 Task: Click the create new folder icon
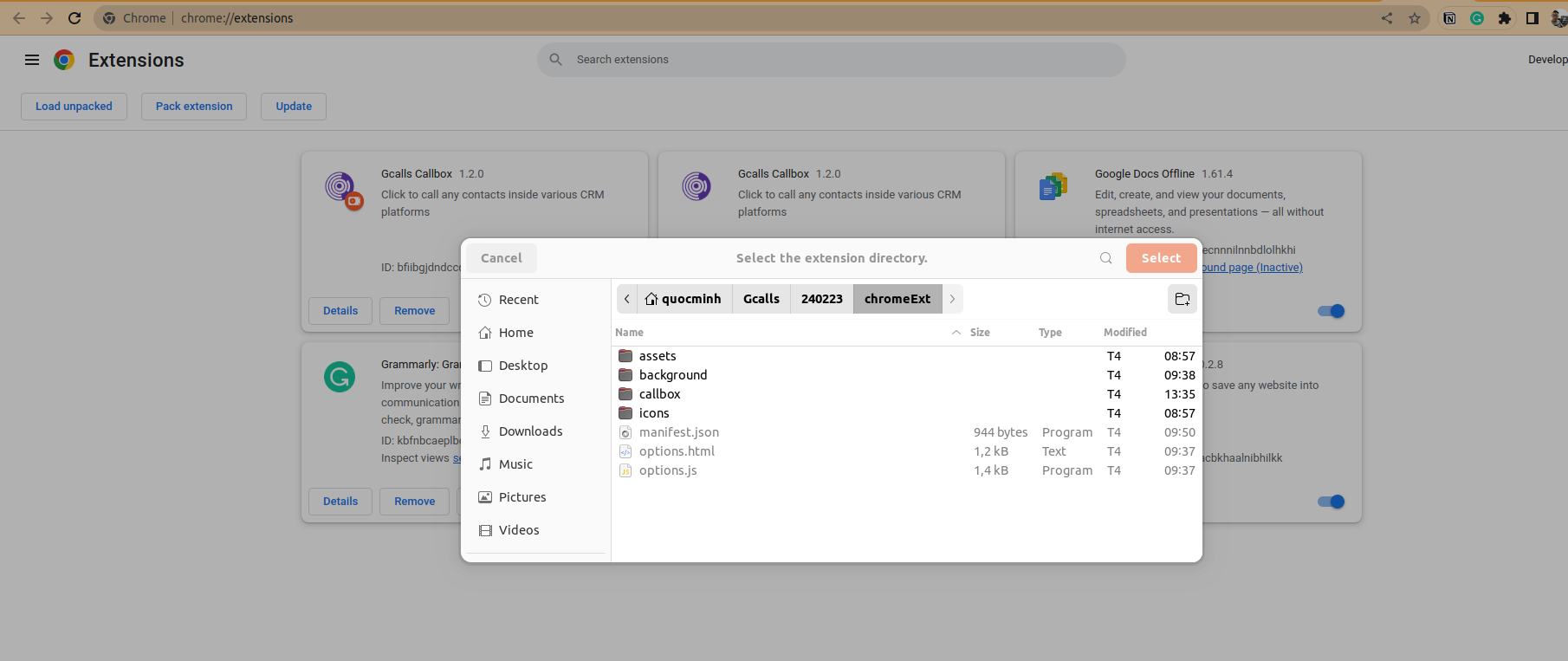point(1182,299)
